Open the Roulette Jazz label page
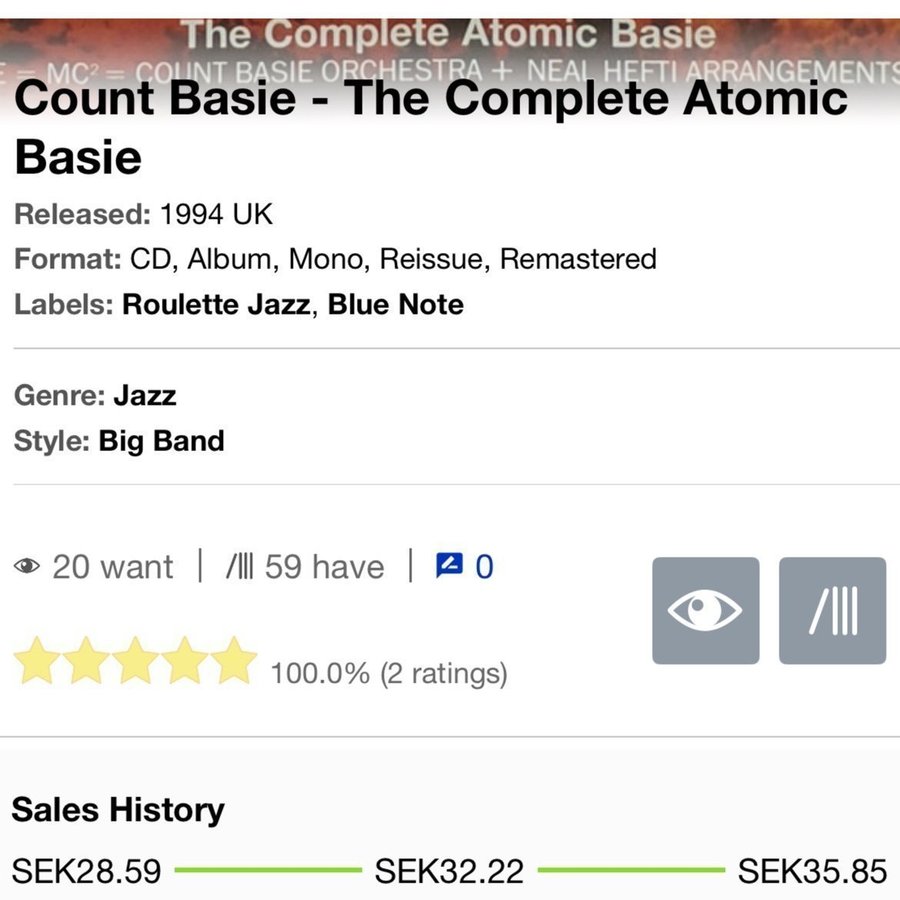The height and width of the screenshot is (900, 900). point(215,304)
